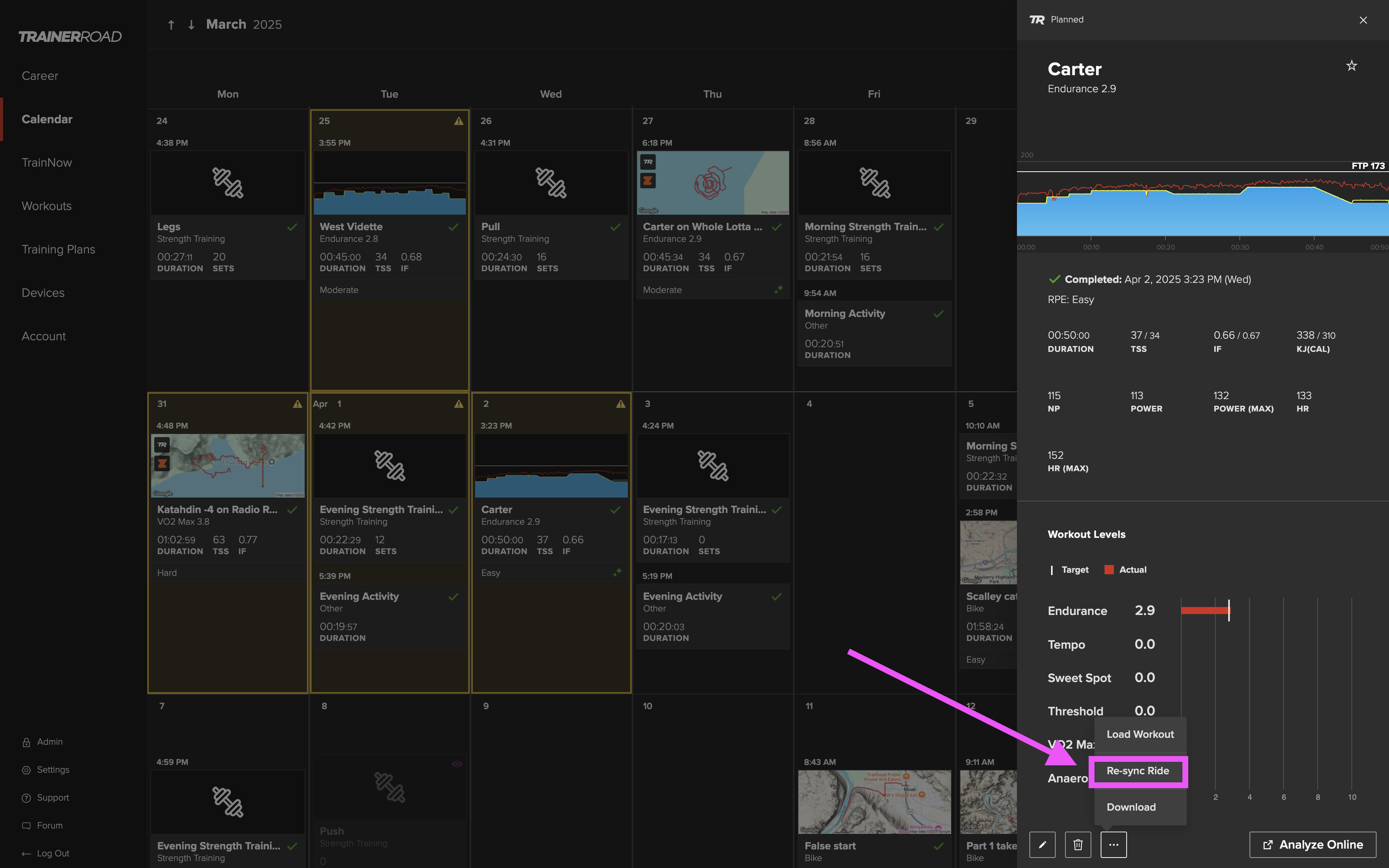Open the three-dots more options menu
This screenshot has width=1389, height=868.
[1113, 844]
